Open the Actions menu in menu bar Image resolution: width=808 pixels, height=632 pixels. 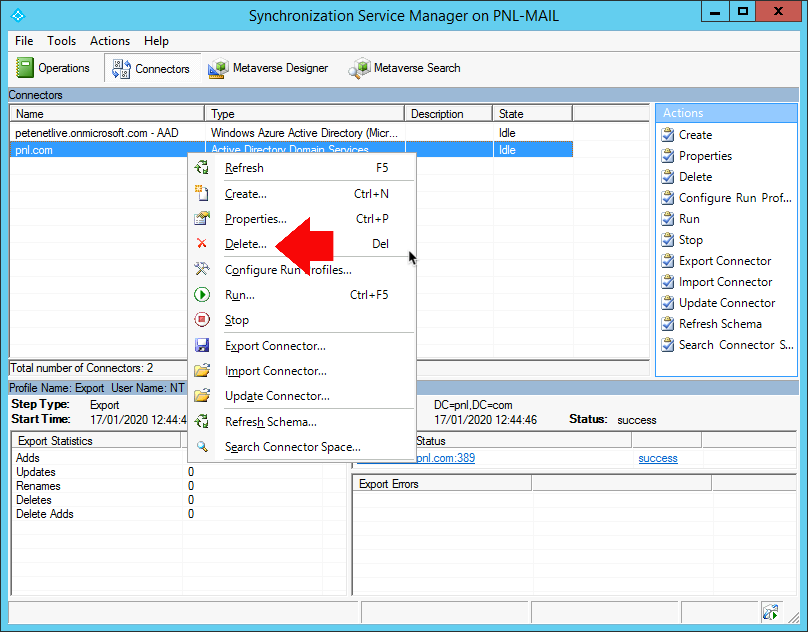(110, 41)
